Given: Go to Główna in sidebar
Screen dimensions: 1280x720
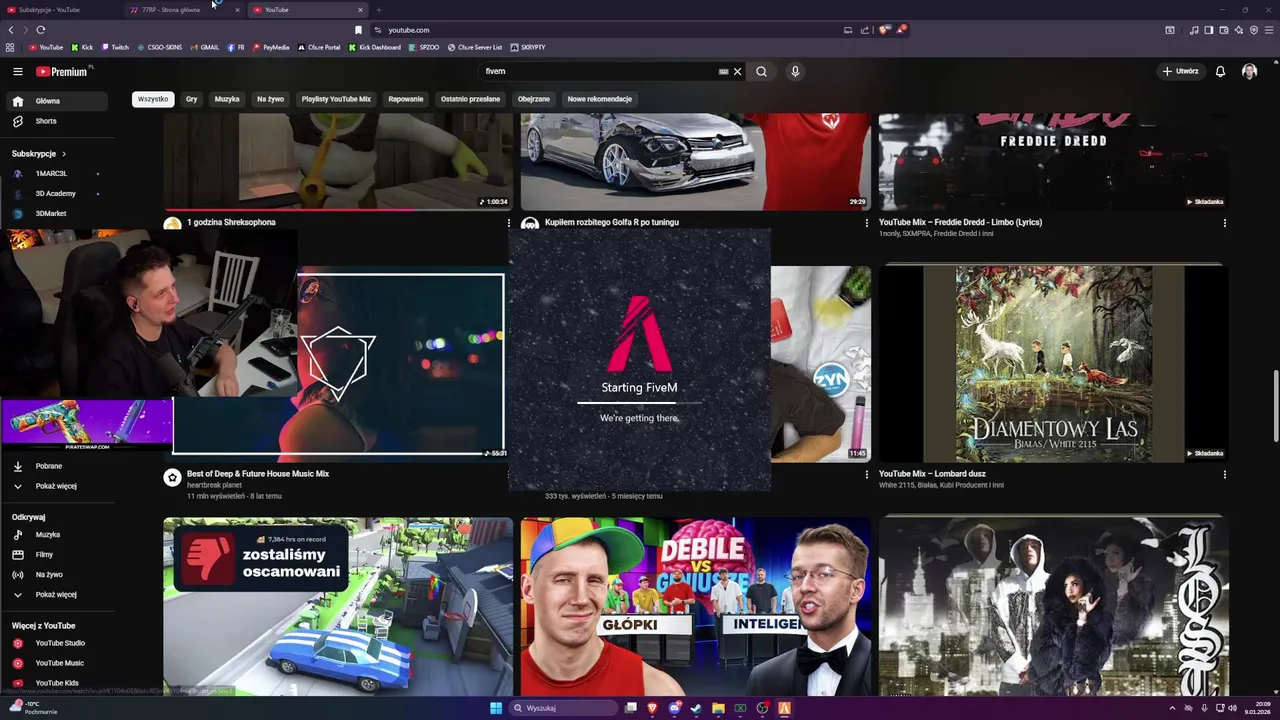Looking at the screenshot, I should (x=58, y=101).
